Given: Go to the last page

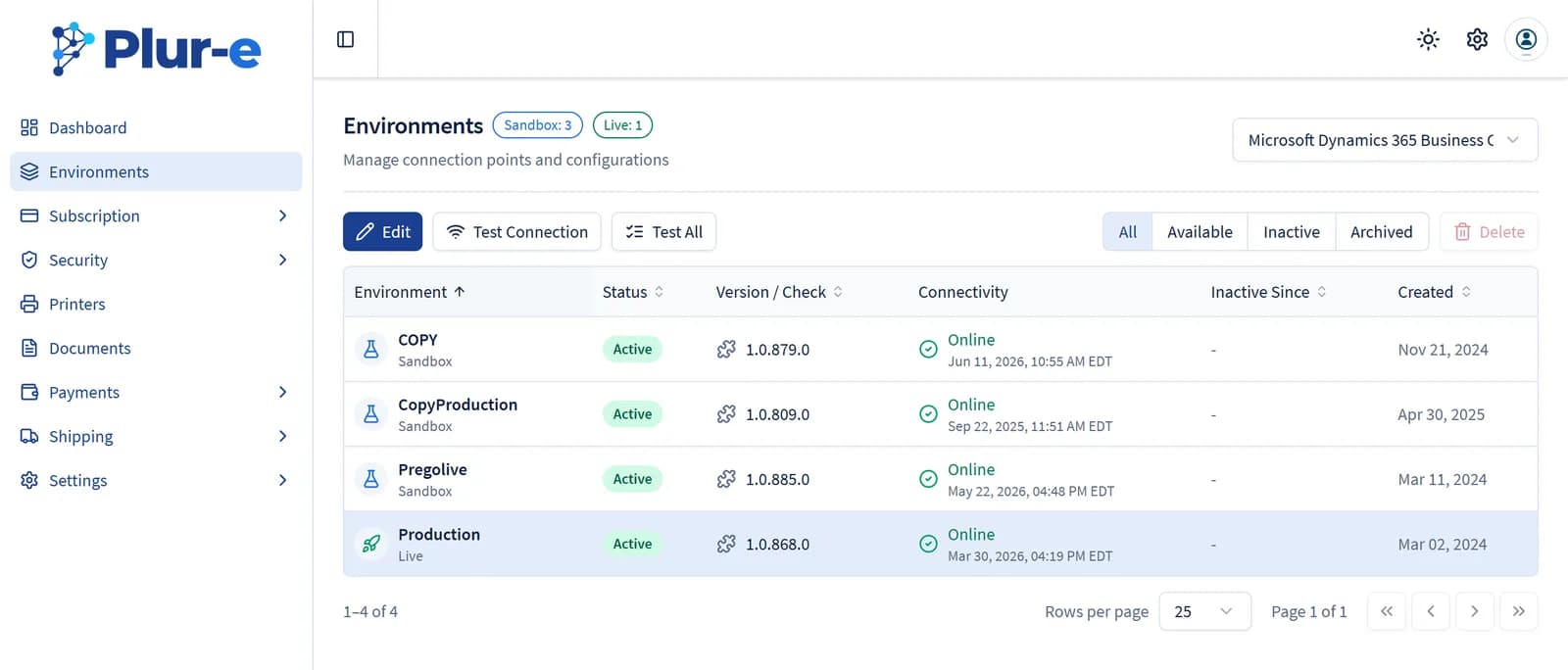Looking at the screenshot, I should click(1518, 611).
